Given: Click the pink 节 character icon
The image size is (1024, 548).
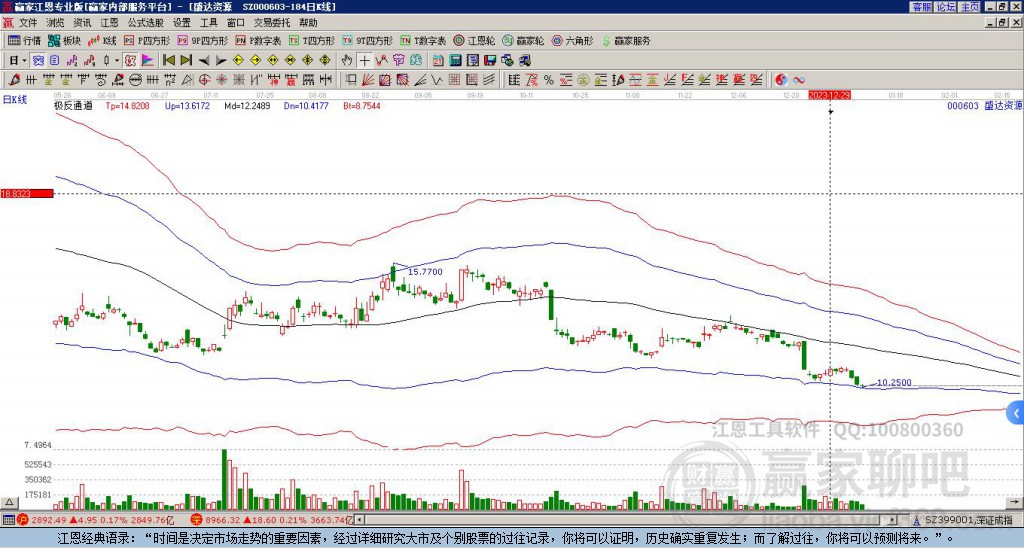Looking at the screenshot, I should tap(398, 61).
